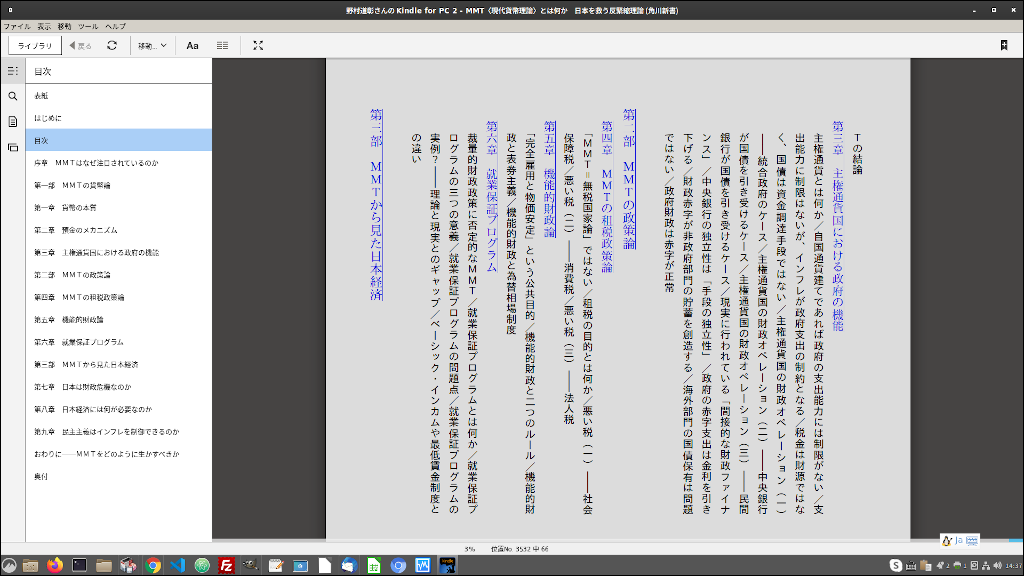Change the column layout view icon
1024x576 pixels.
pos(222,46)
